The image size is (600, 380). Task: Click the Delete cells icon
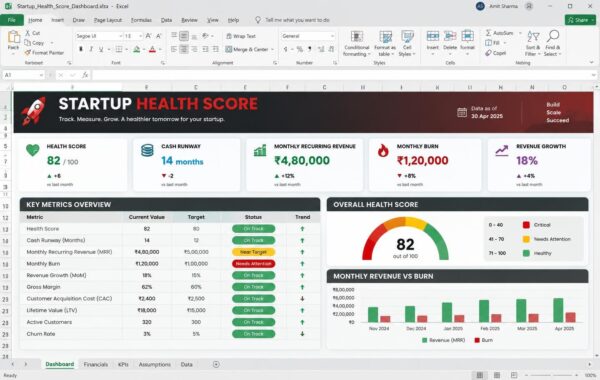(x=450, y=36)
